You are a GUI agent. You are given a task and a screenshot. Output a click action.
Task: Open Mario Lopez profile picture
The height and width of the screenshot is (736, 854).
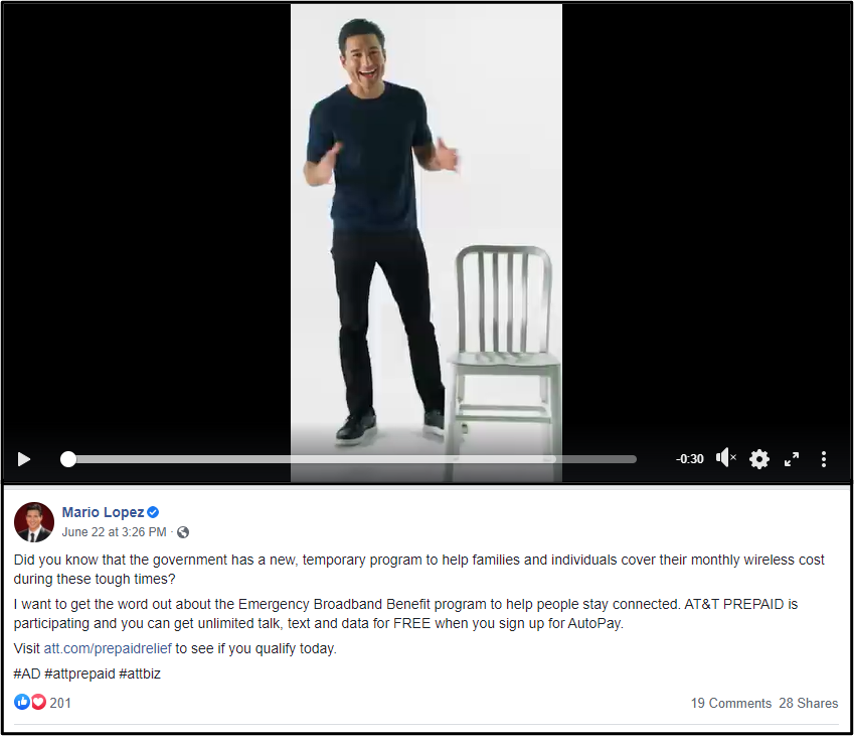coord(34,522)
